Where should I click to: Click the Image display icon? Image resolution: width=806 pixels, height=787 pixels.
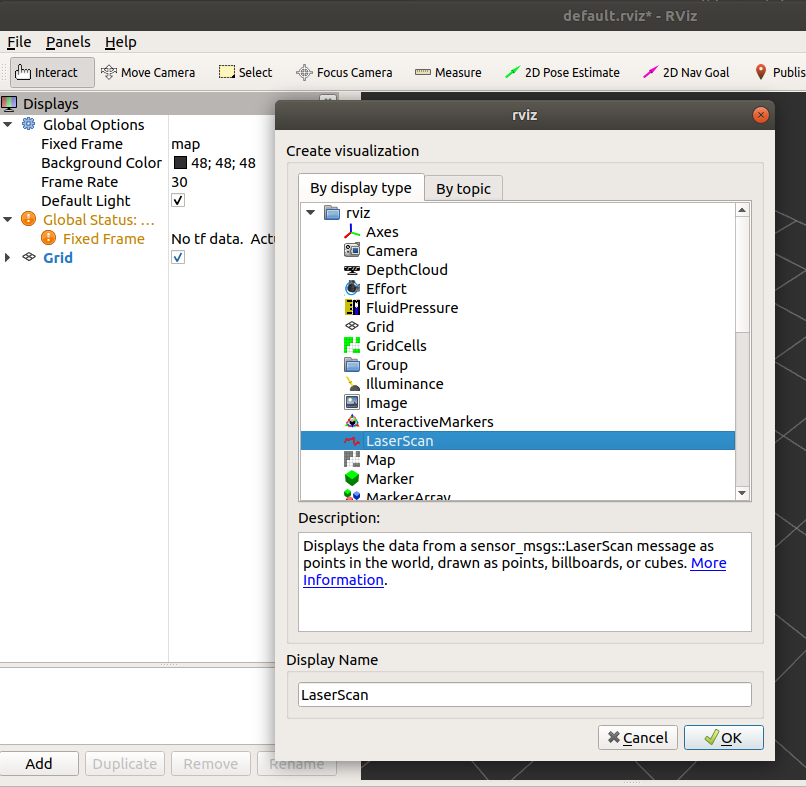352,402
